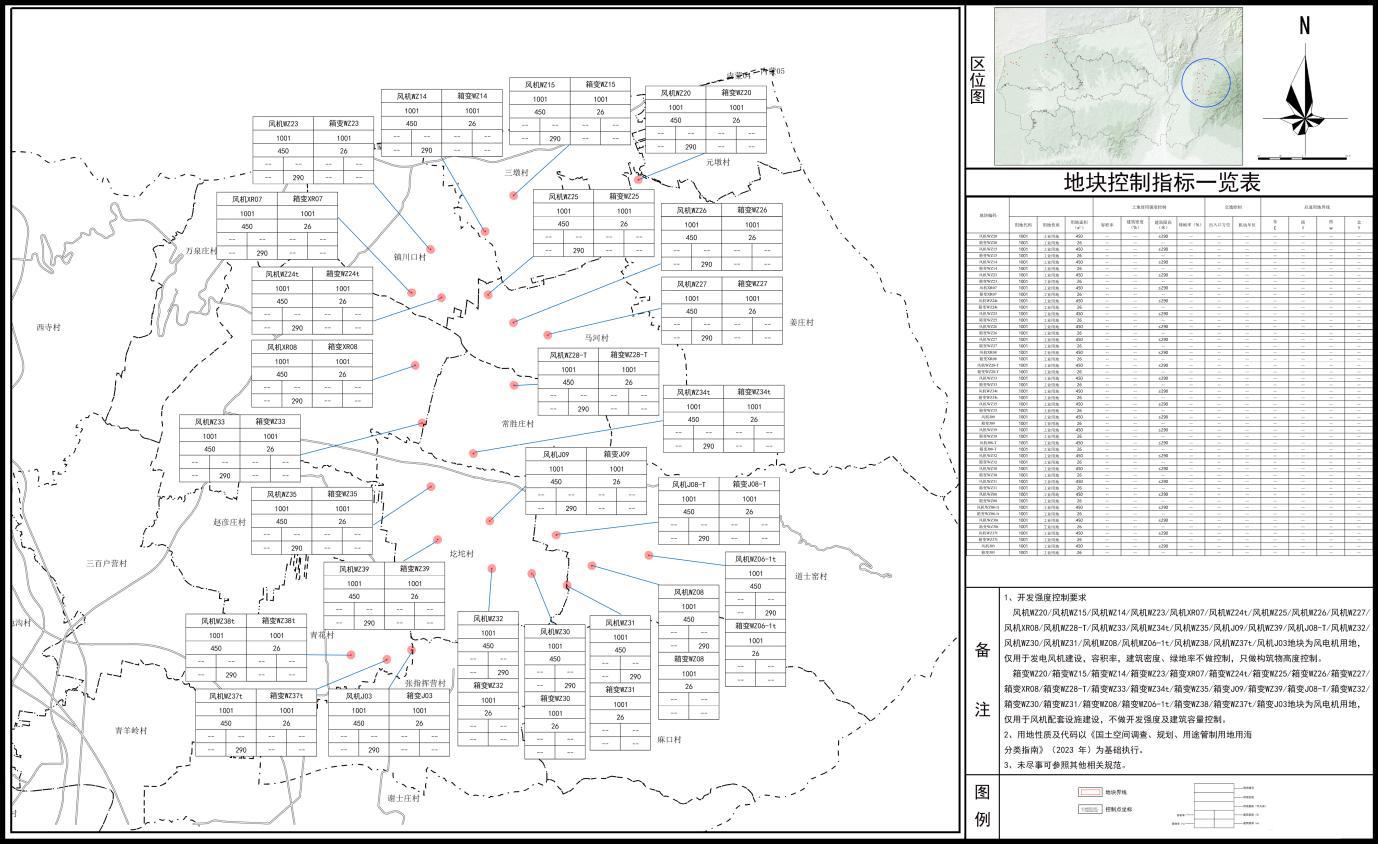Open the location map thumbnail

point(1118,86)
